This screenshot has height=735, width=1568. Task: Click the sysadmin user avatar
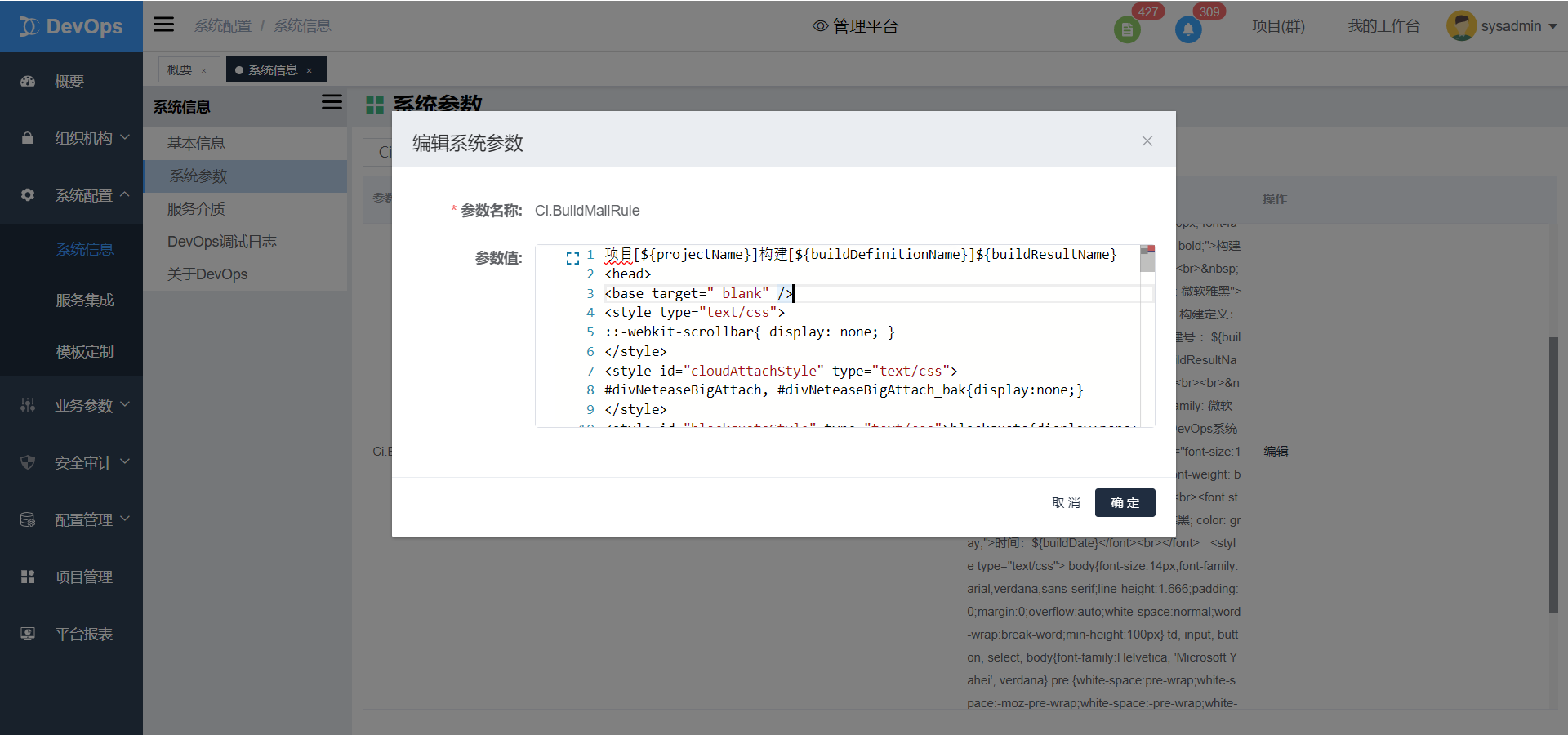pyautogui.click(x=1460, y=26)
